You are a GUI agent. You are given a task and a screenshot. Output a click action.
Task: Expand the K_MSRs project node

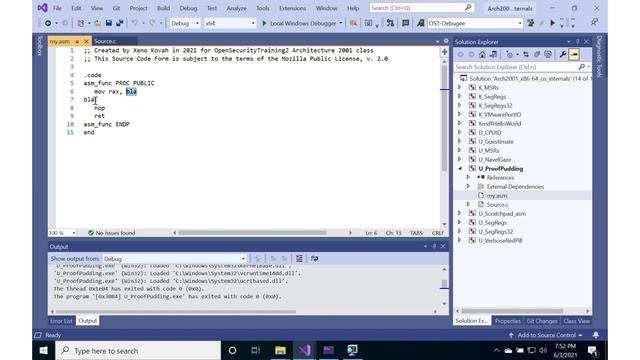(x=460, y=87)
